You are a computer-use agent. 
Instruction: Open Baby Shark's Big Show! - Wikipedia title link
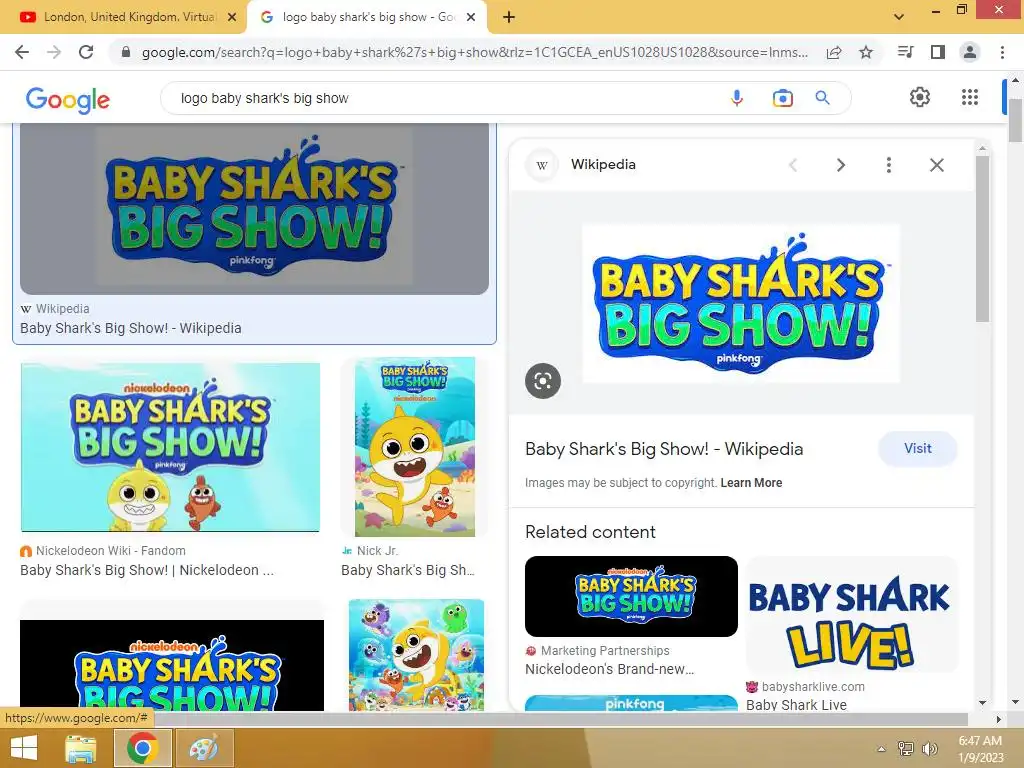(664, 449)
